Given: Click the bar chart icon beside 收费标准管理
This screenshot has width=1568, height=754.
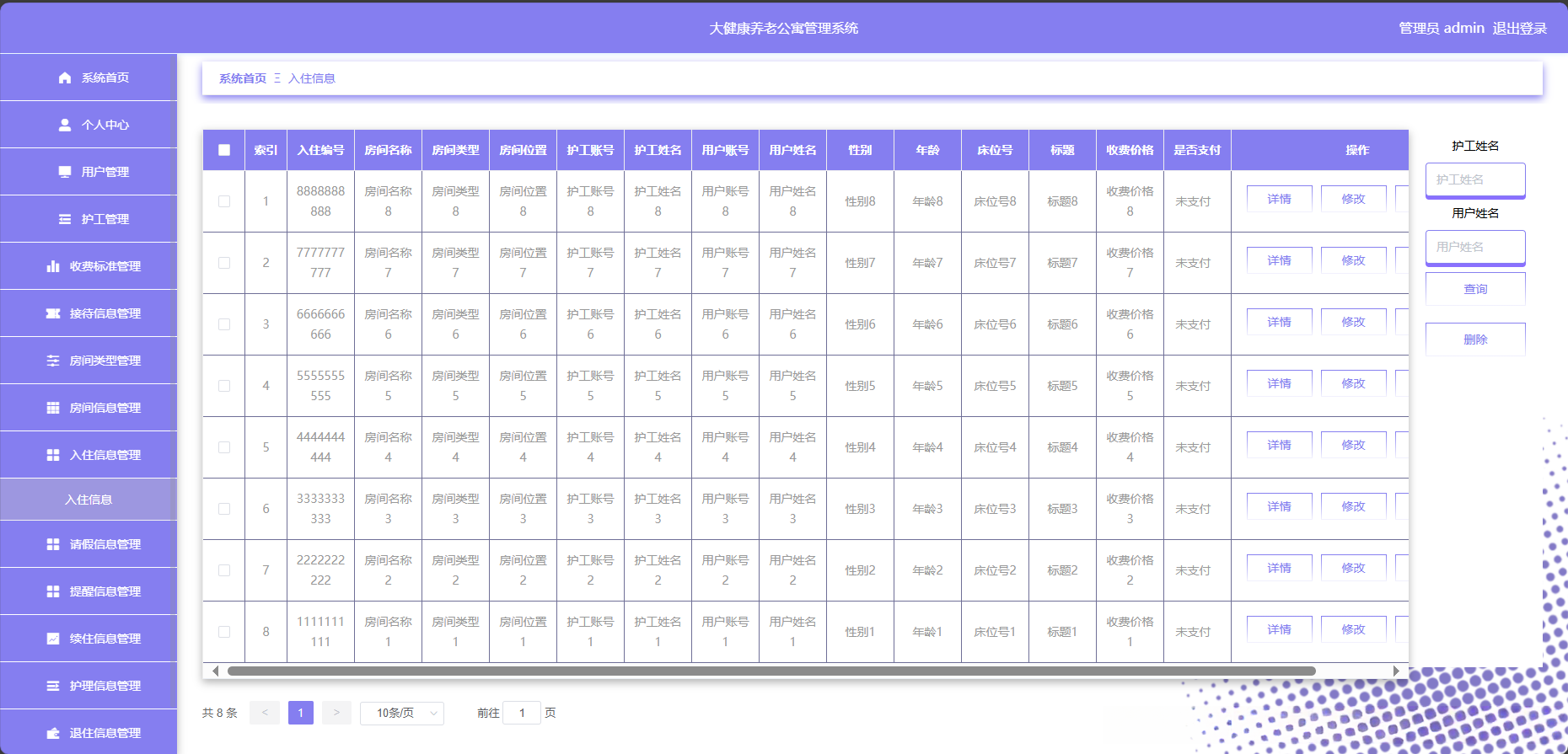Looking at the screenshot, I should pos(53,266).
